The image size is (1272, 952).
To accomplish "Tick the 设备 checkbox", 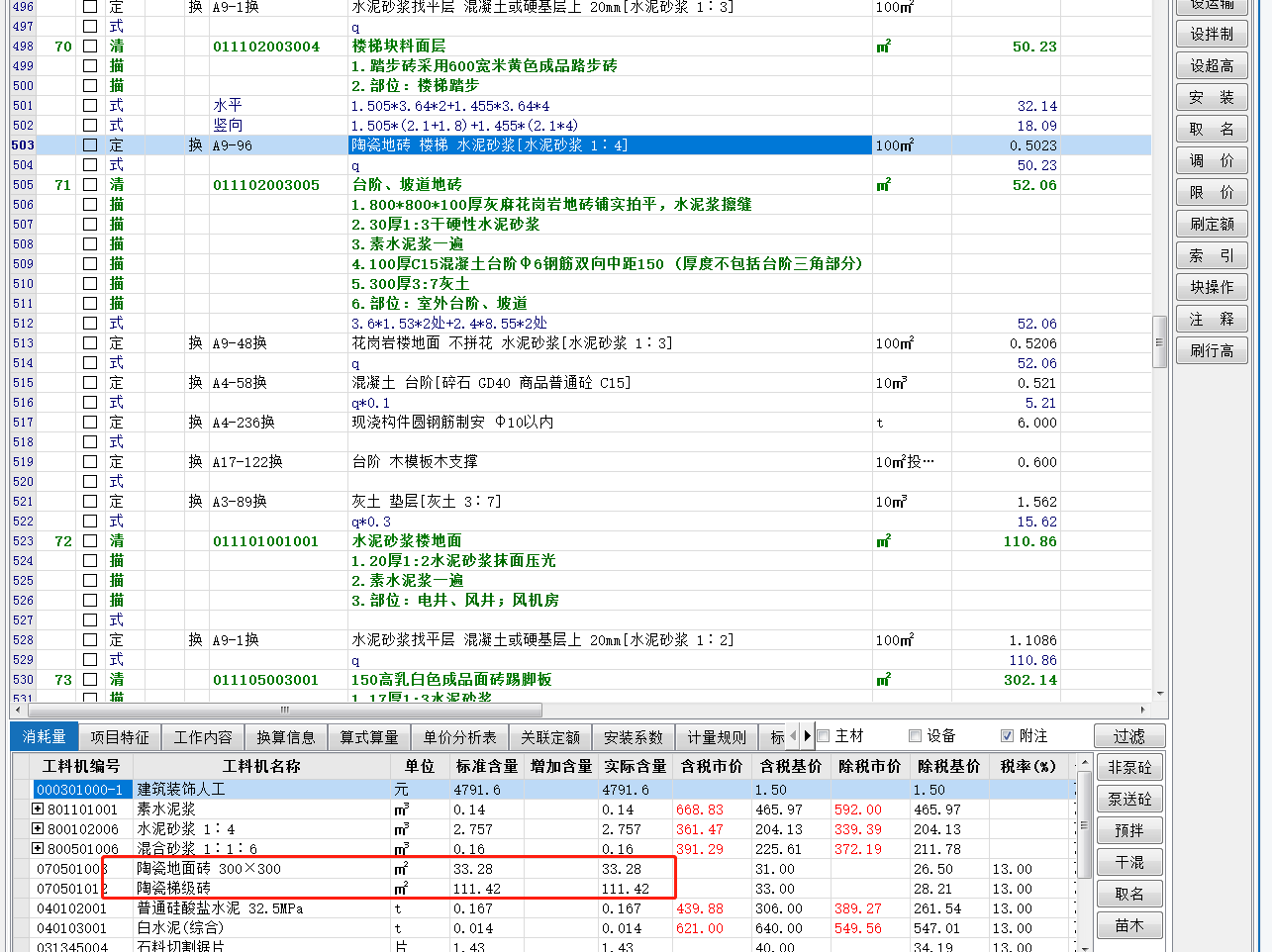I will pyautogui.click(x=915, y=736).
